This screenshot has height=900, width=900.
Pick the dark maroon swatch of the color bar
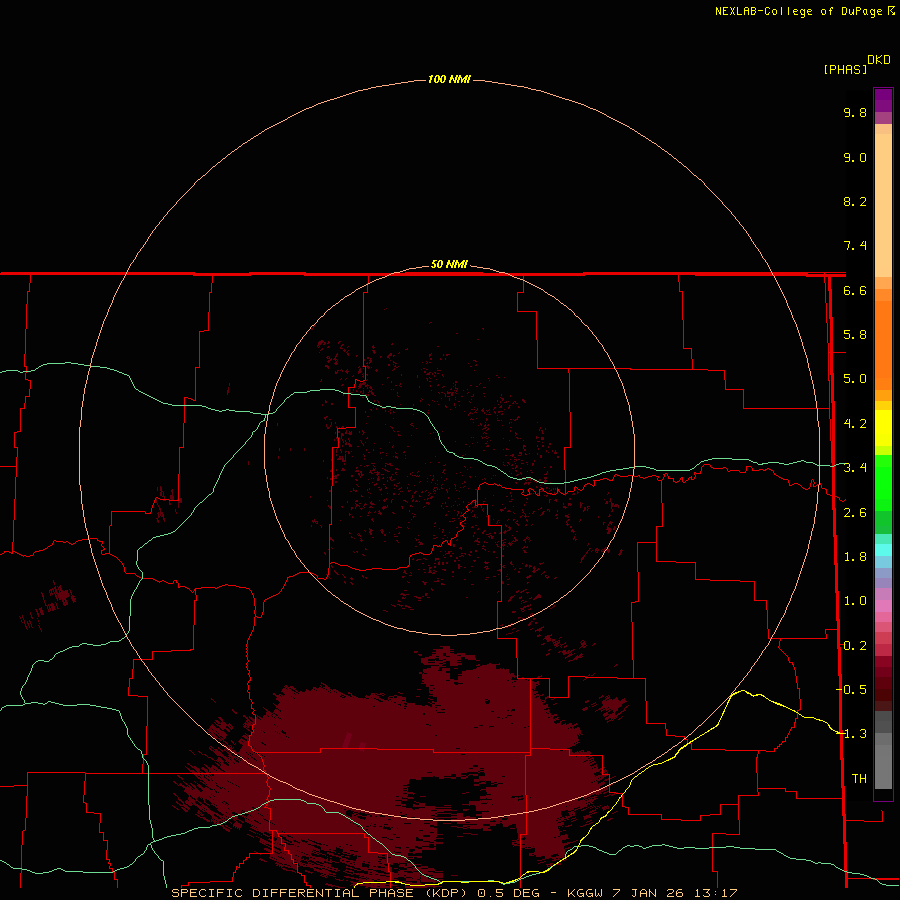point(883,683)
